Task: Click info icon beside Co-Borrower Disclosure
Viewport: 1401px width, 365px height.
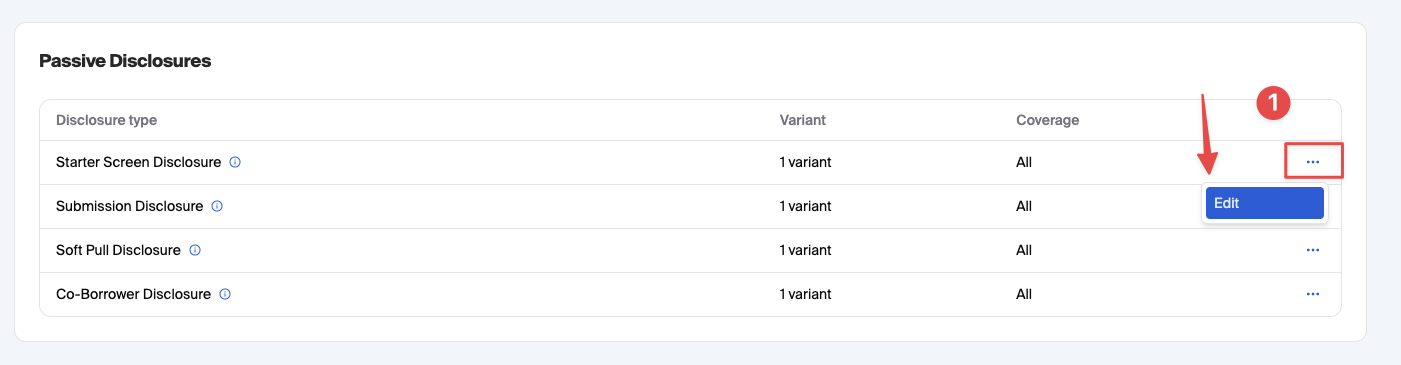Action: pos(225,294)
